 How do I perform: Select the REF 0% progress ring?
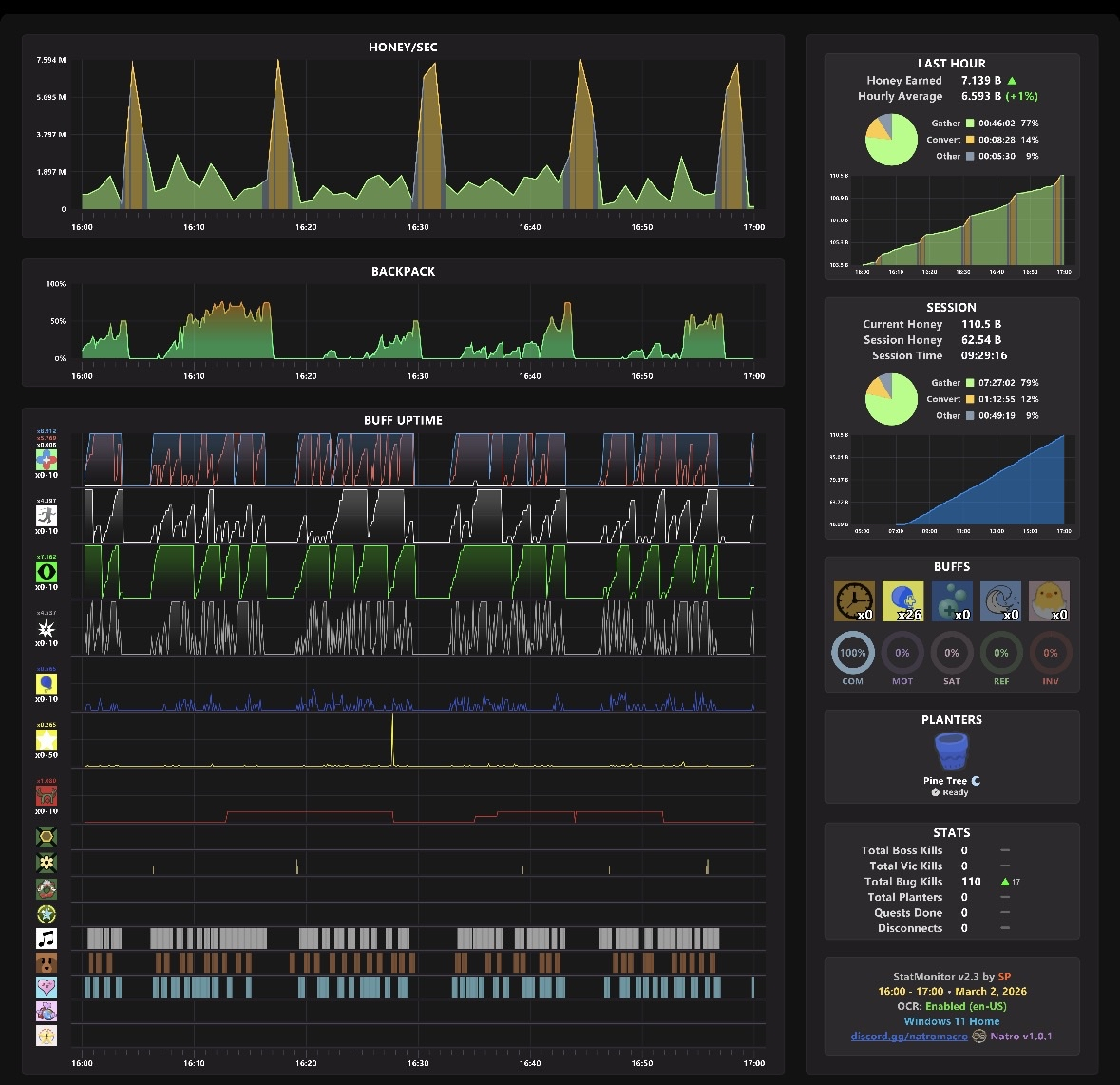pos(1001,653)
